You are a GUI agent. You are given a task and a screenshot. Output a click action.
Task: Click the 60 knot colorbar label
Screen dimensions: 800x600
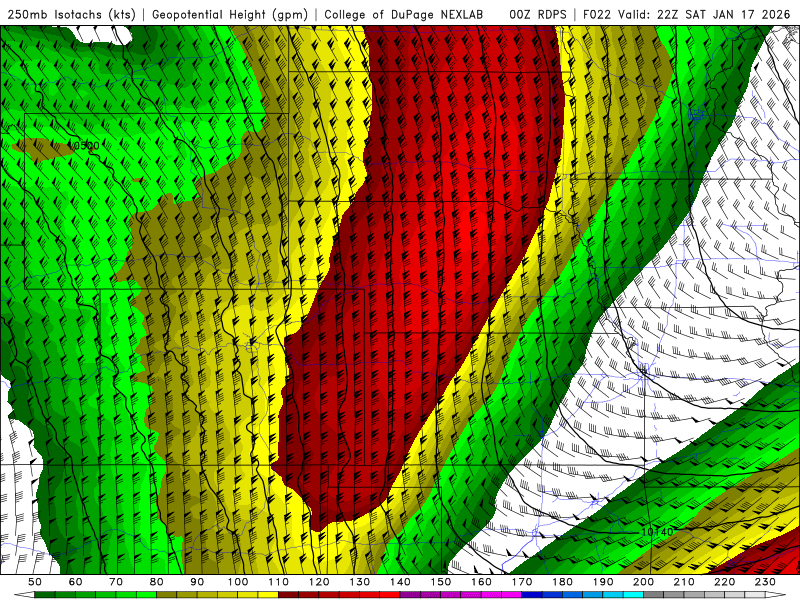(76, 582)
